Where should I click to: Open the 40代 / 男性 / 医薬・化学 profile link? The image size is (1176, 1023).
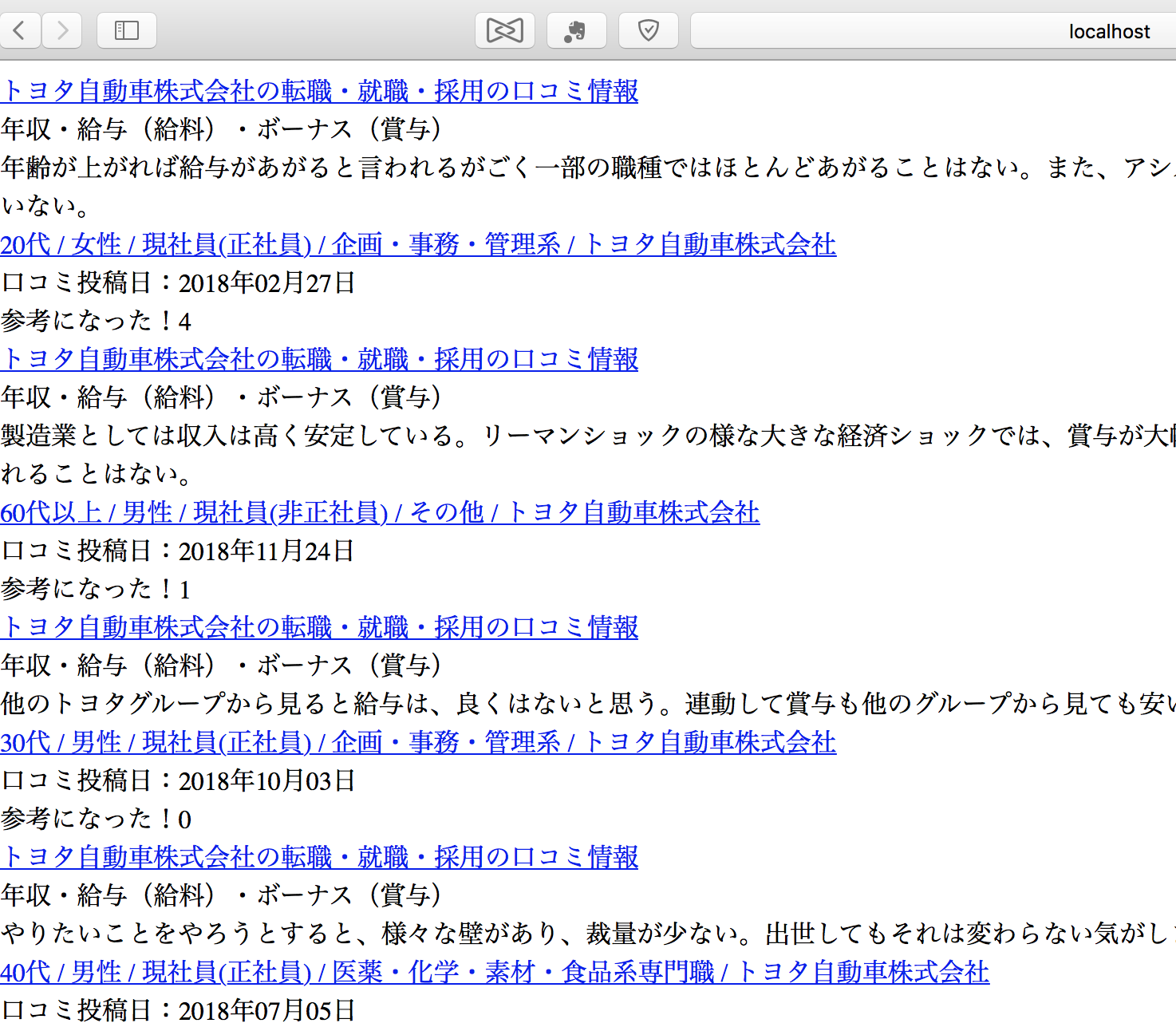(495, 972)
